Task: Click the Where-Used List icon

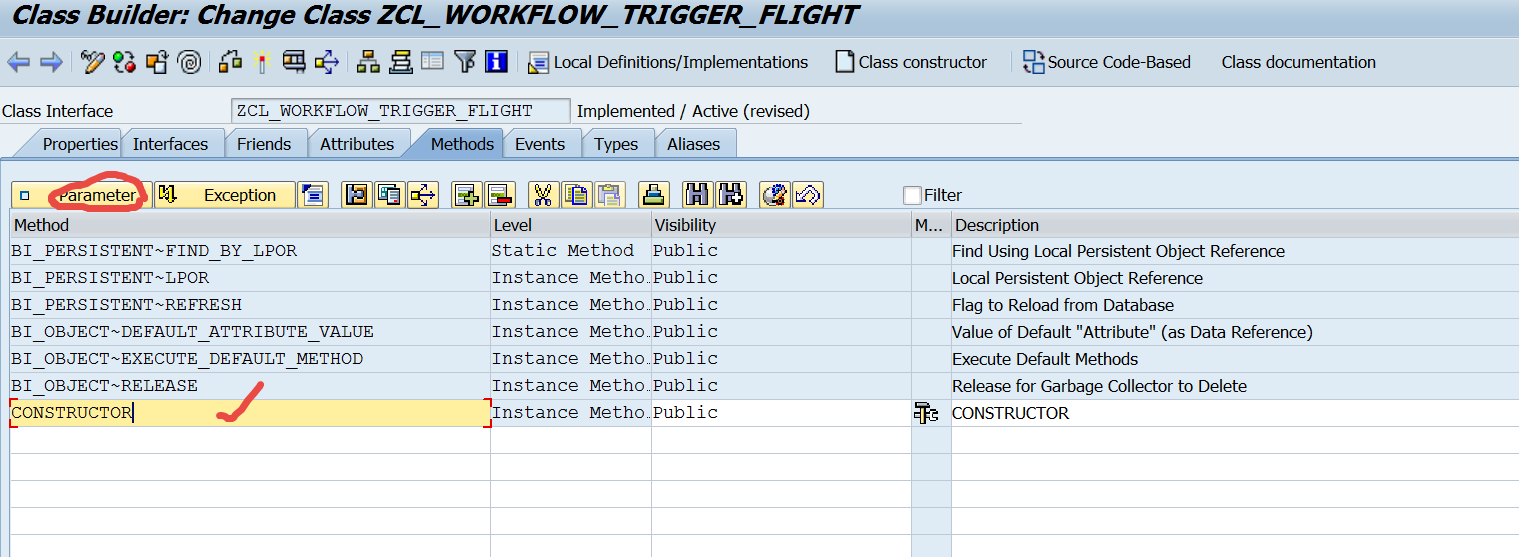Action: pos(326,62)
